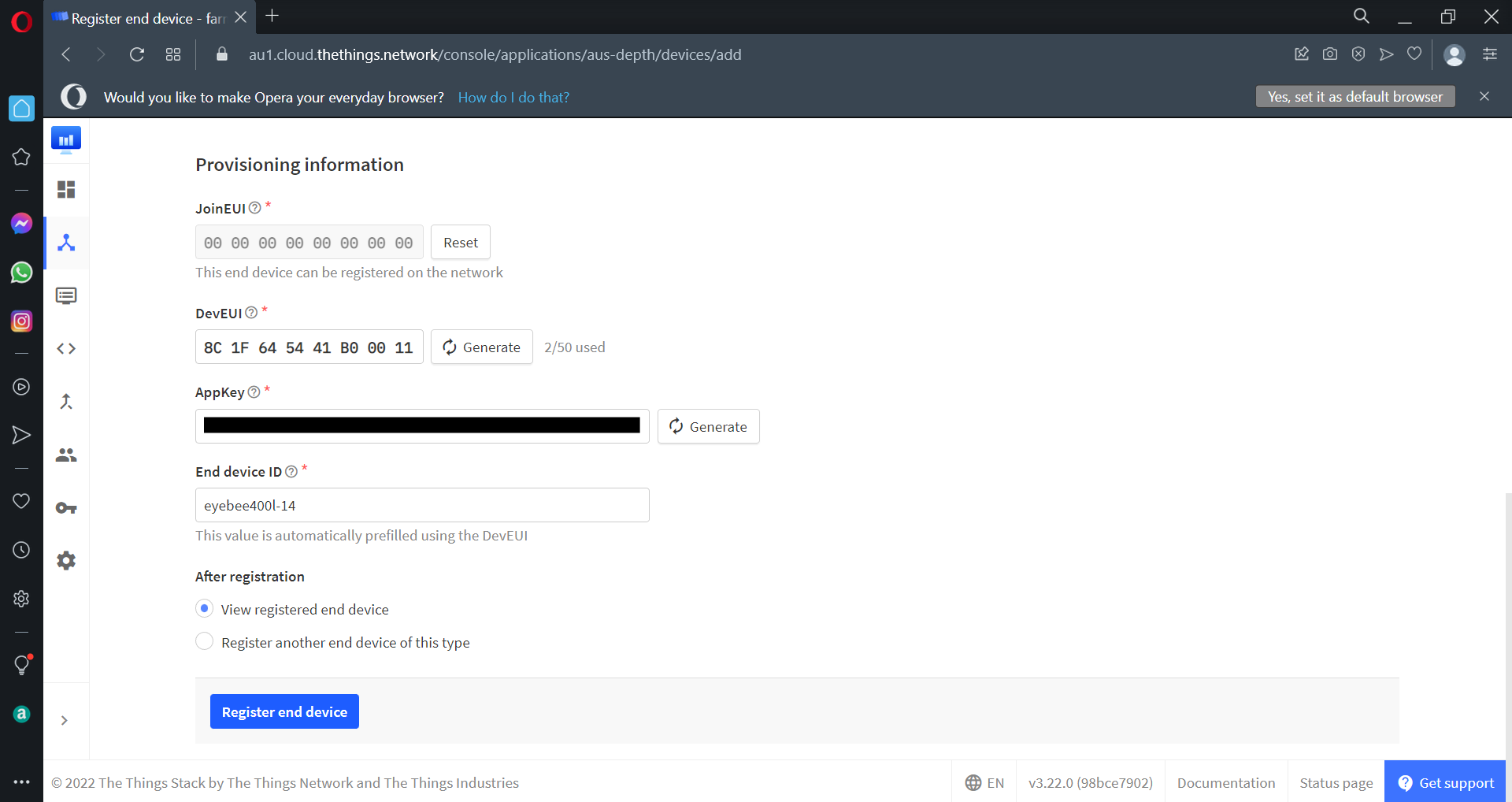Generate a new DevEUI
The image size is (1512, 802).
pyautogui.click(x=482, y=347)
